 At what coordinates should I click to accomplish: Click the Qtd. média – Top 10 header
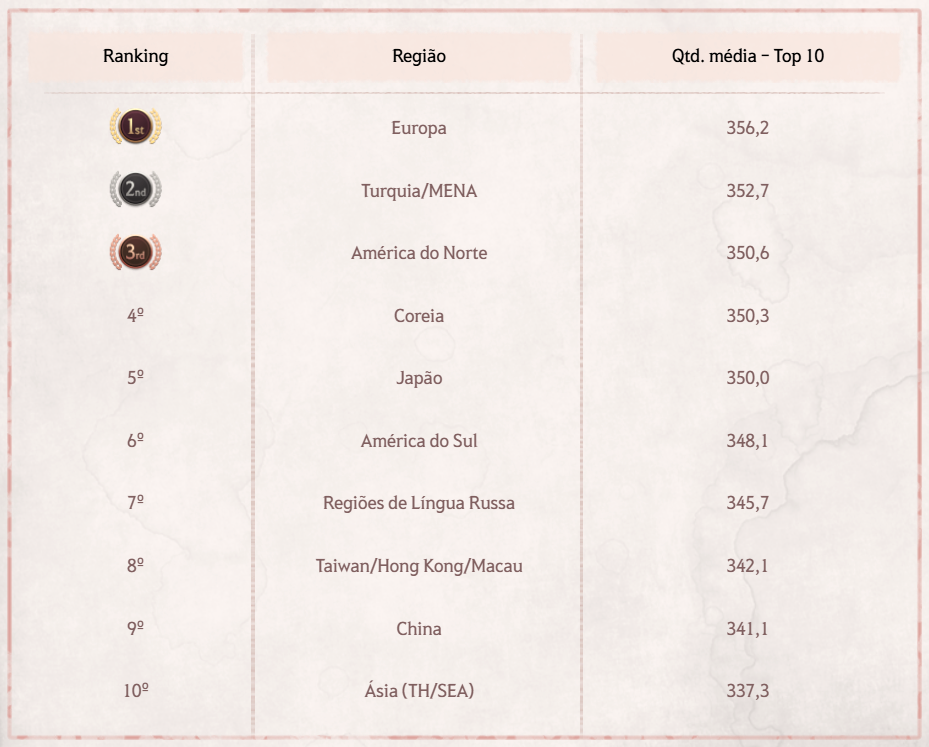(x=747, y=57)
